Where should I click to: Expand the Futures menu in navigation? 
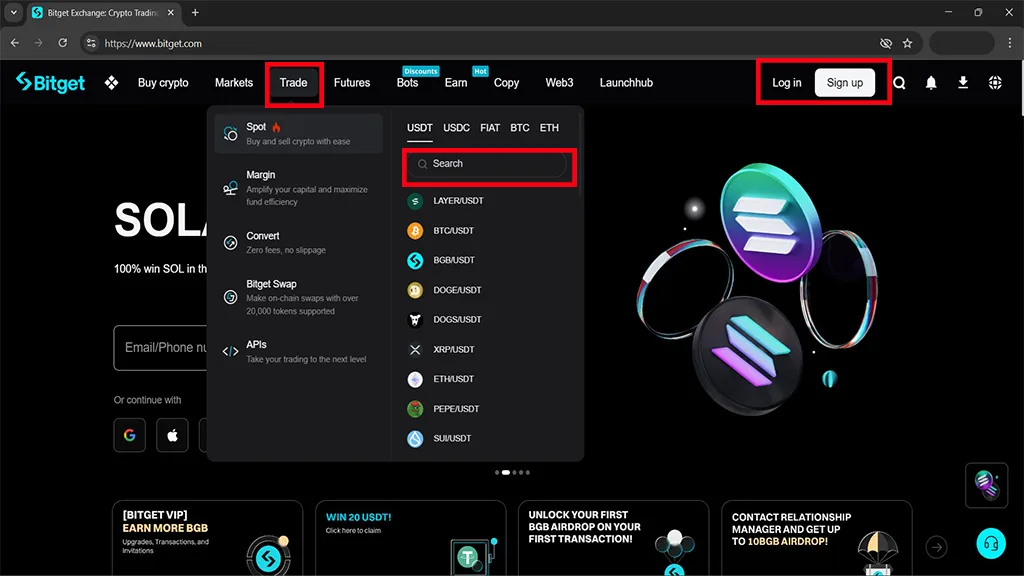tap(352, 83)
